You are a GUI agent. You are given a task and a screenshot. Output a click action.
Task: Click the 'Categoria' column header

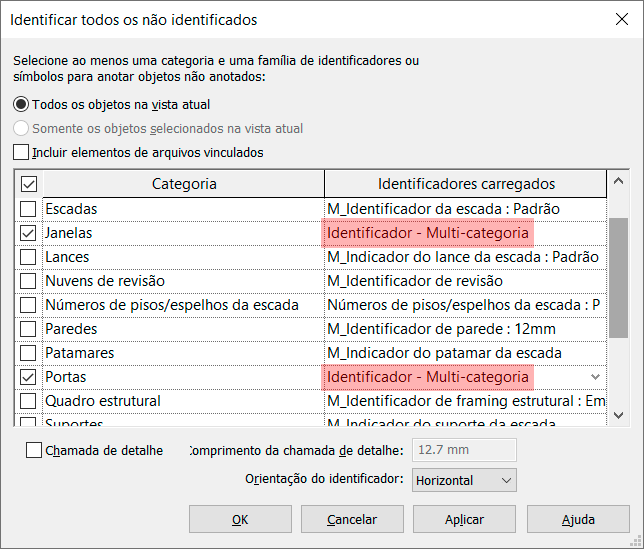pyautogui.click(x=184, y=184)
